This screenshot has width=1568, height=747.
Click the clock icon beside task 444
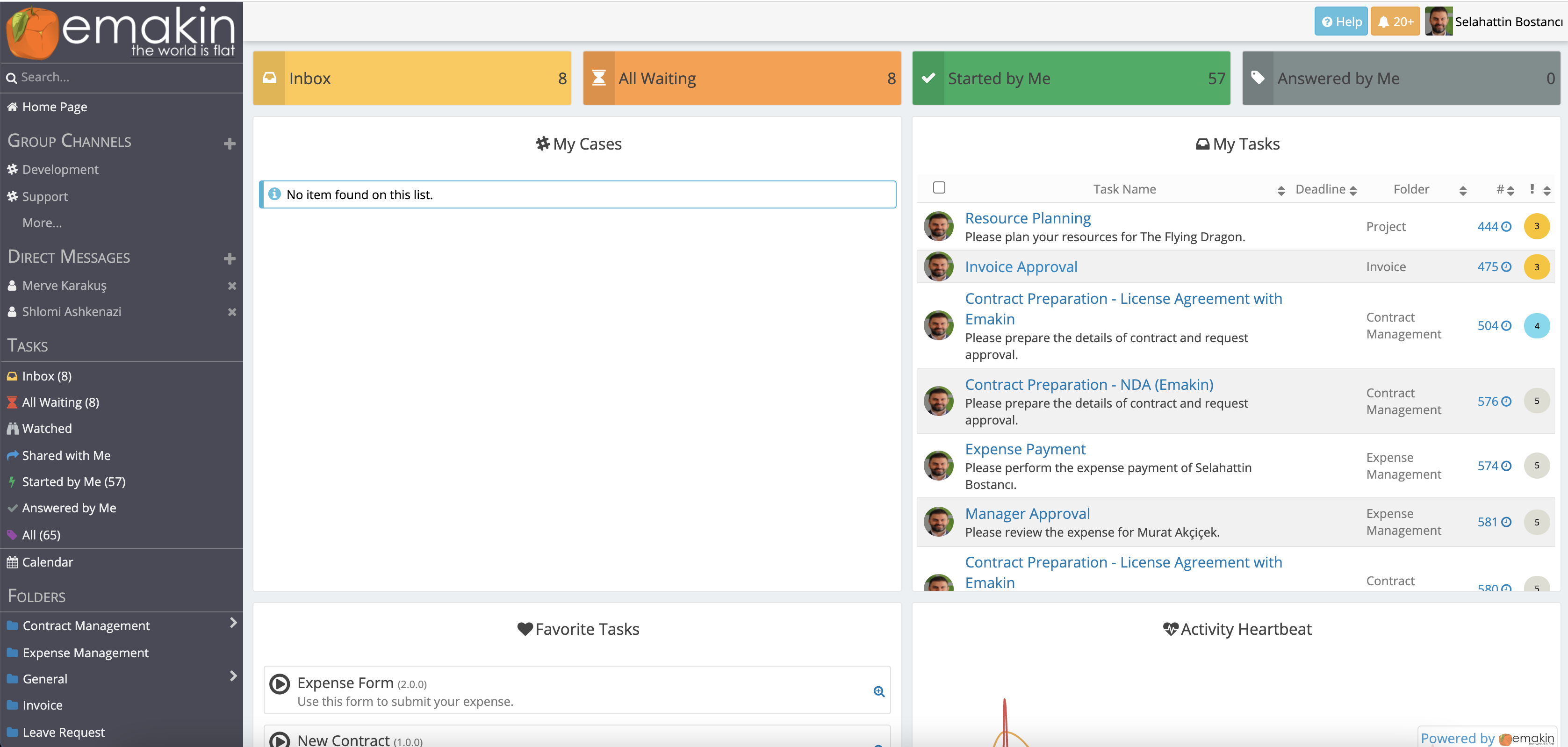[x=1506, y=226]
